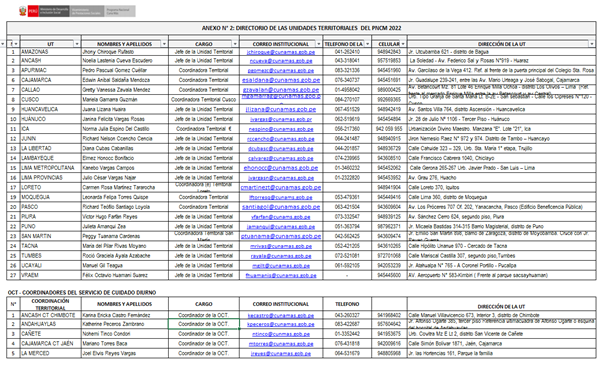The image size is (605, 367).
Task: Select the highlighted Coordinador de la OCT cell in the ANDAHUAYLAS row
Action: [x=204, y=324]
